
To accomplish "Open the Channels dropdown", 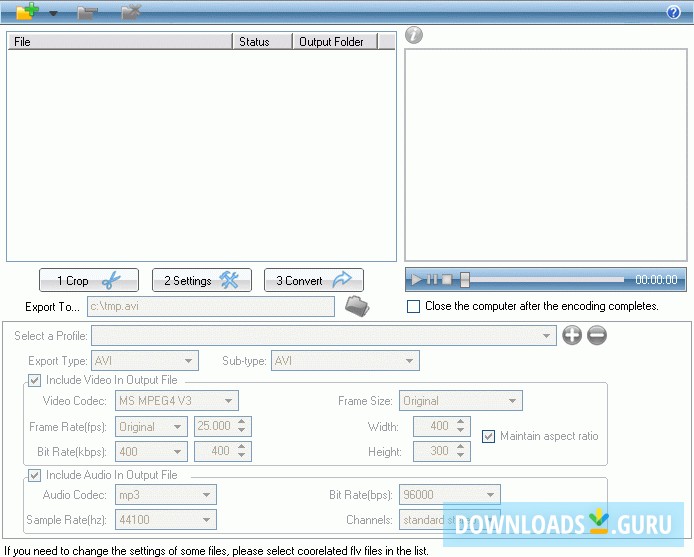I will (x=450, y=519).
